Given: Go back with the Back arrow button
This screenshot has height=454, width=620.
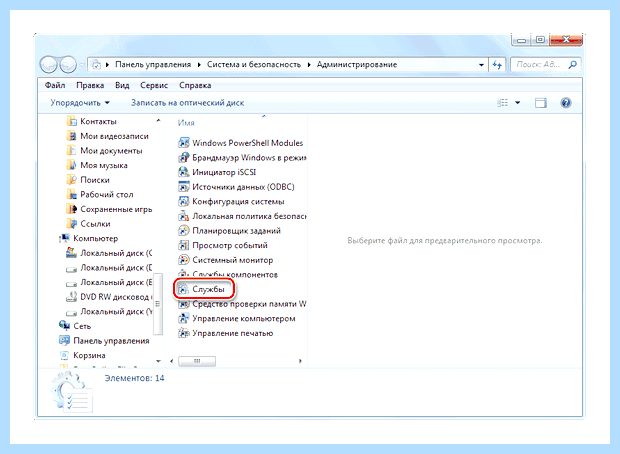Looking at the screenshot, I should 49,64.
